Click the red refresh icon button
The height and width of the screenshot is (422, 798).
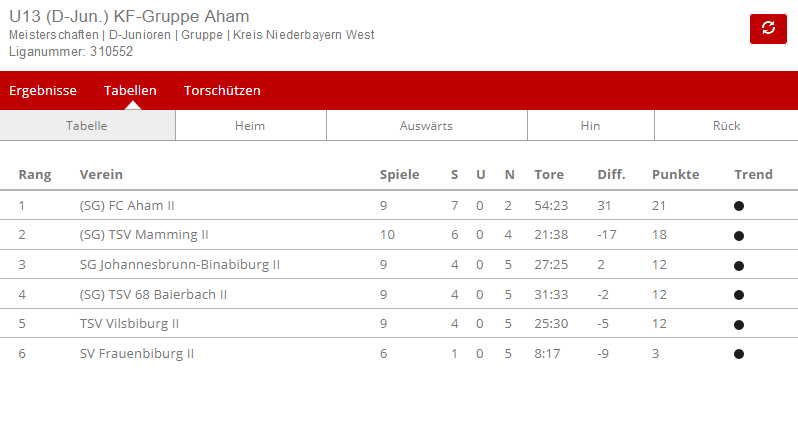[768, 29]
